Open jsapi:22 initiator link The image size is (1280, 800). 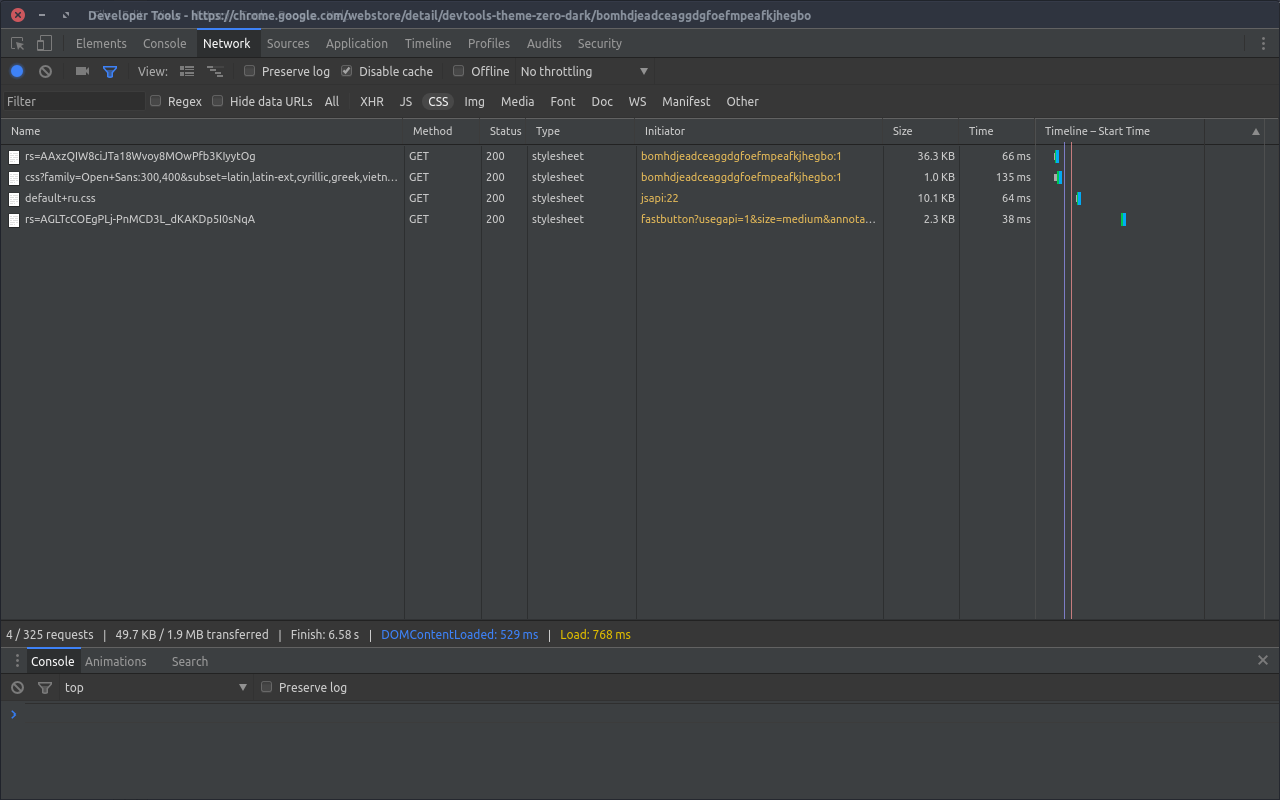(660, 198)
